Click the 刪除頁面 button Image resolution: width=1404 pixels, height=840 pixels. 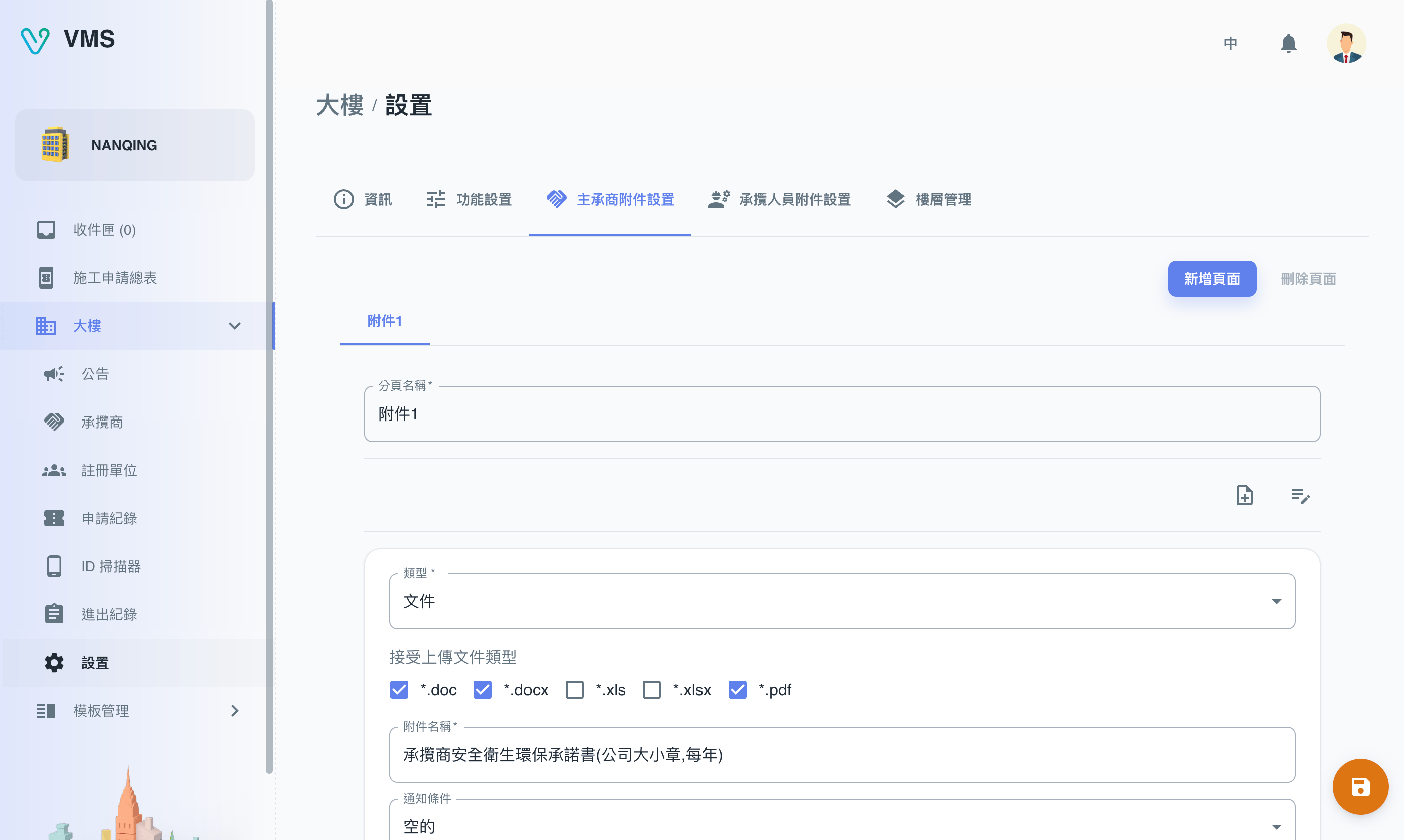coord(1308,279)
